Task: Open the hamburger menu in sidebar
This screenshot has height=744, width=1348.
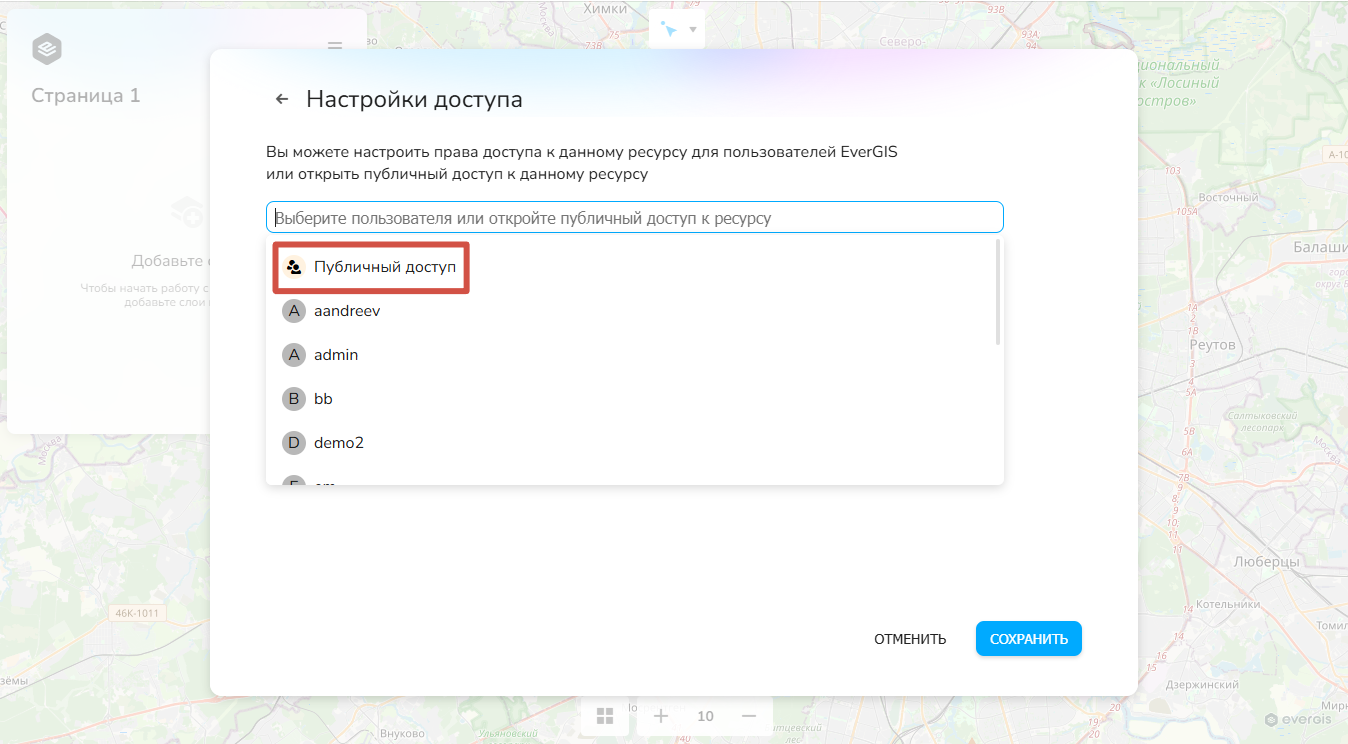Action: [x=335, y=47]
